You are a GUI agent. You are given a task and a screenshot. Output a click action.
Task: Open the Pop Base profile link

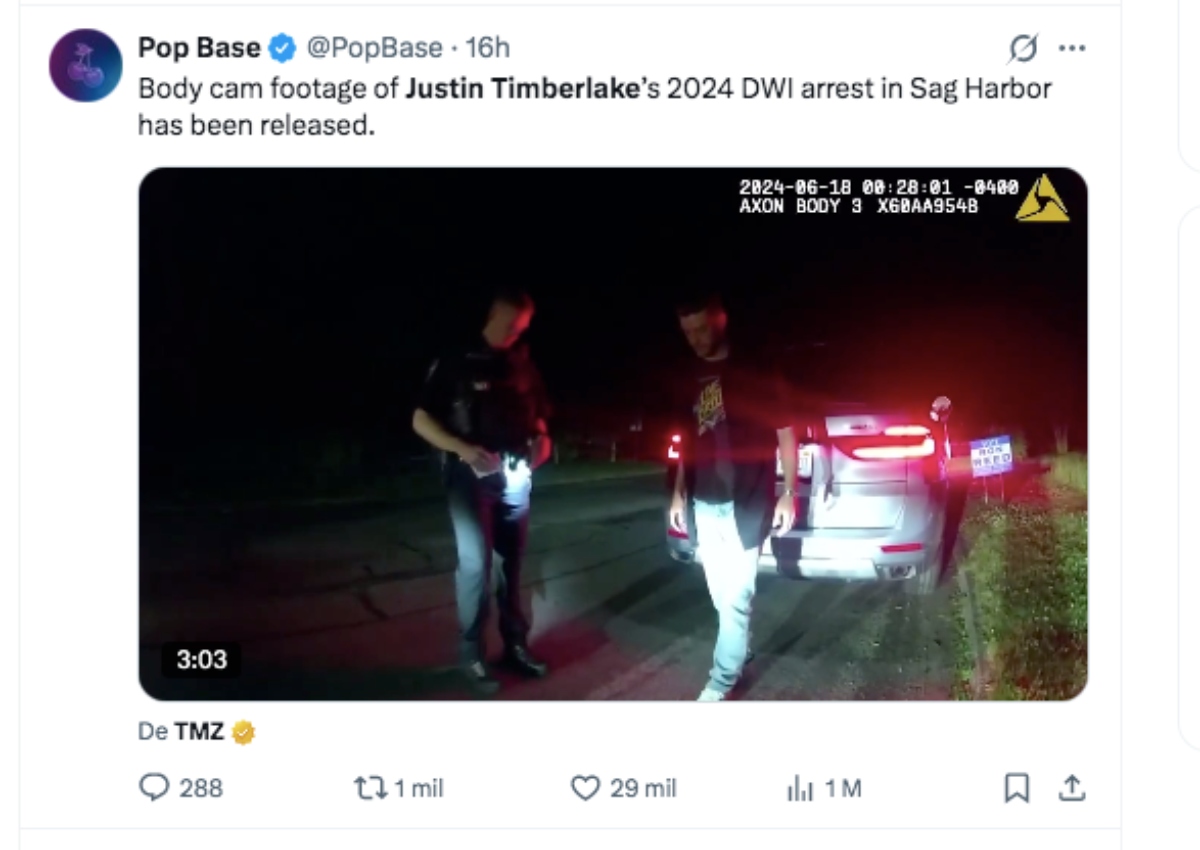(196, 46)
